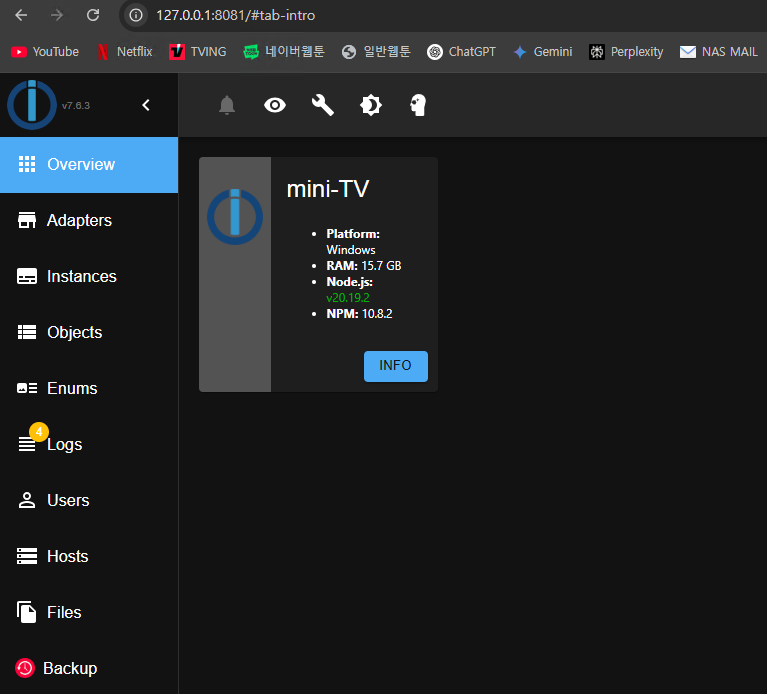Click the Hosts storage icon

pyautogui.click(x=27, y=557)
